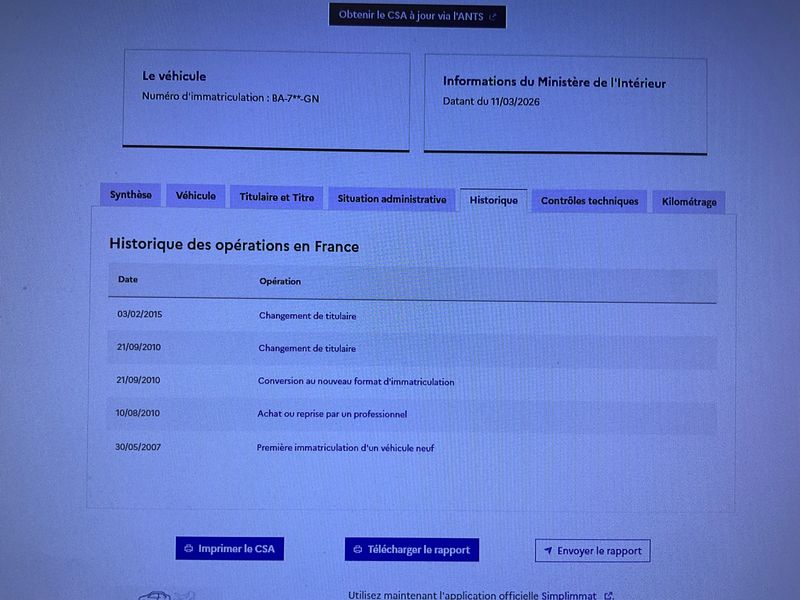The width and height of the screenshot is (800, 600).
Task: Select the date 03/02/2015
Action: [140, 314]
